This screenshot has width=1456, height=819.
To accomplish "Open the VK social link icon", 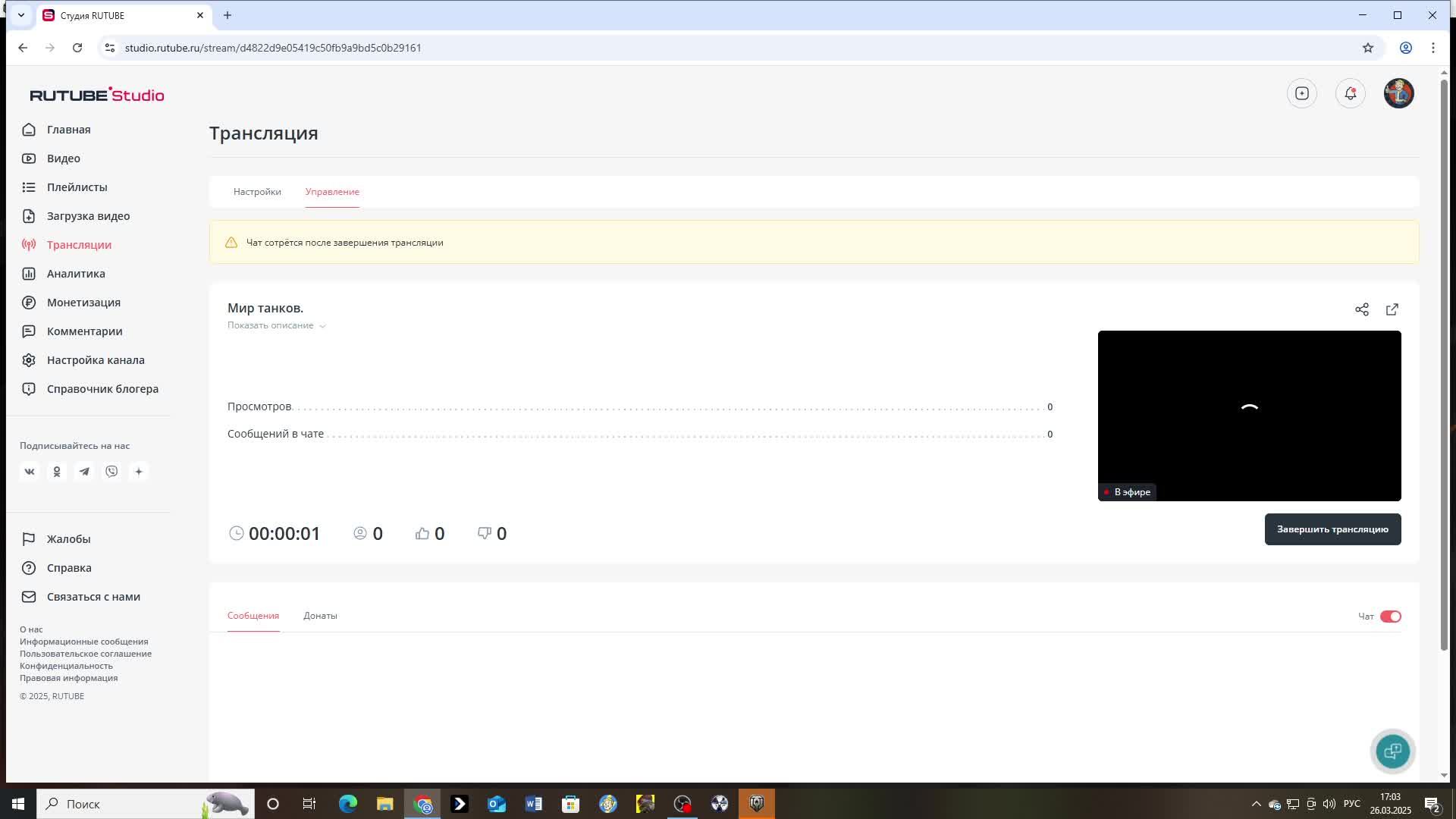I will click(x=30, y=472).
